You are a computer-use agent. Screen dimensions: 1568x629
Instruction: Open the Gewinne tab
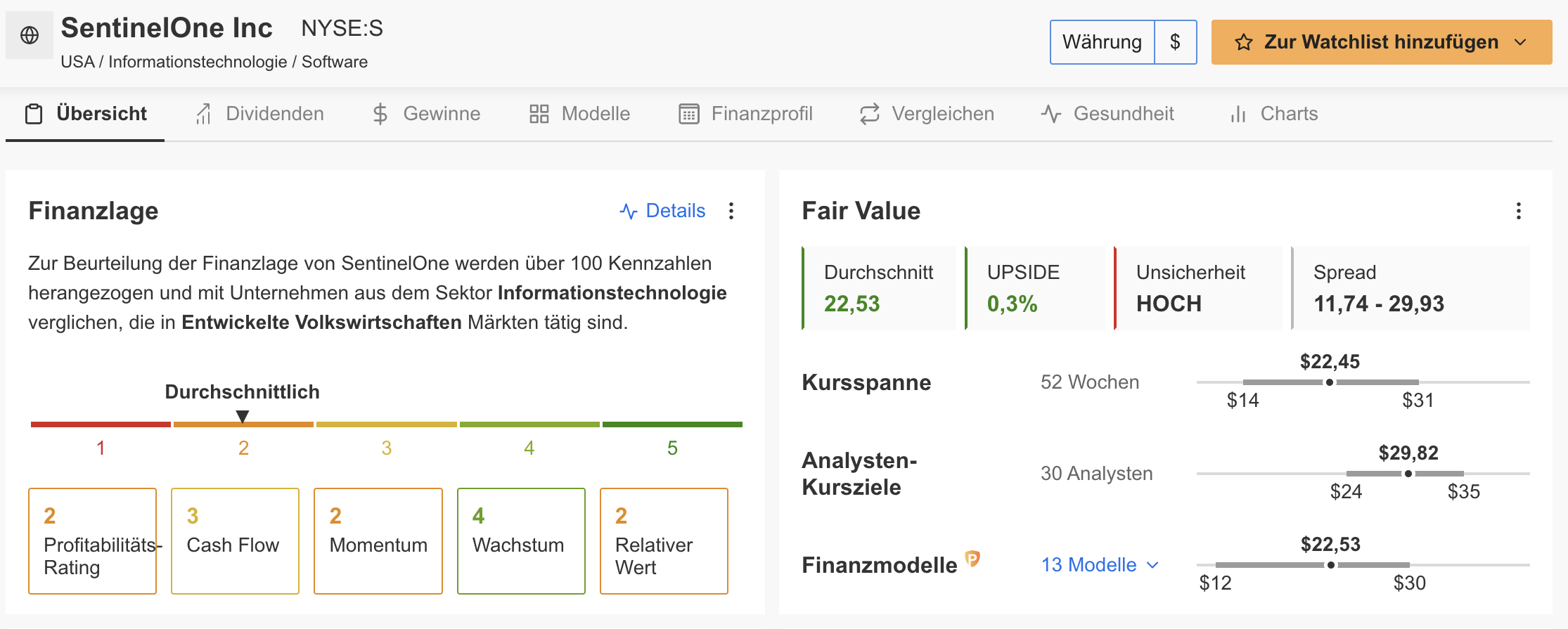[426, 114]
